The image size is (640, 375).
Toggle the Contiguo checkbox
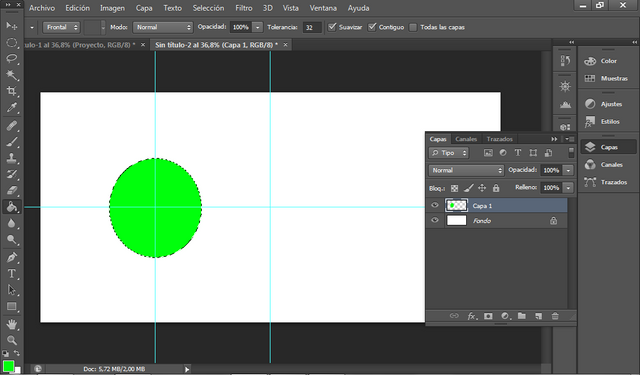[x=372, y=27]
